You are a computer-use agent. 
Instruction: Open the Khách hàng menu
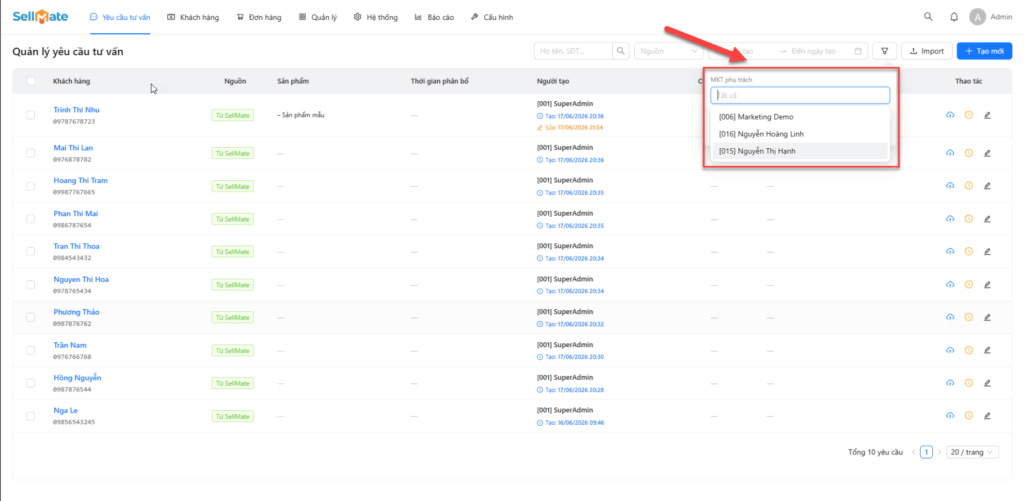(x=193, y=18)
